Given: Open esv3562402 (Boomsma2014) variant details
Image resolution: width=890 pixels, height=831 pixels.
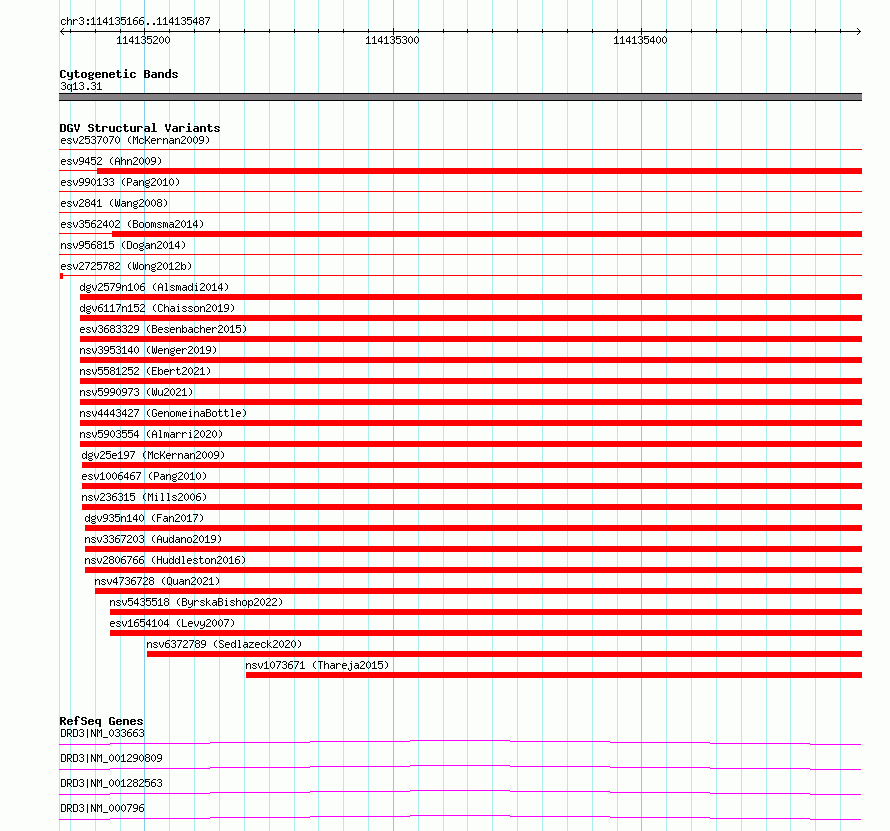Looking at the screenshot, I should click(132, 224).
